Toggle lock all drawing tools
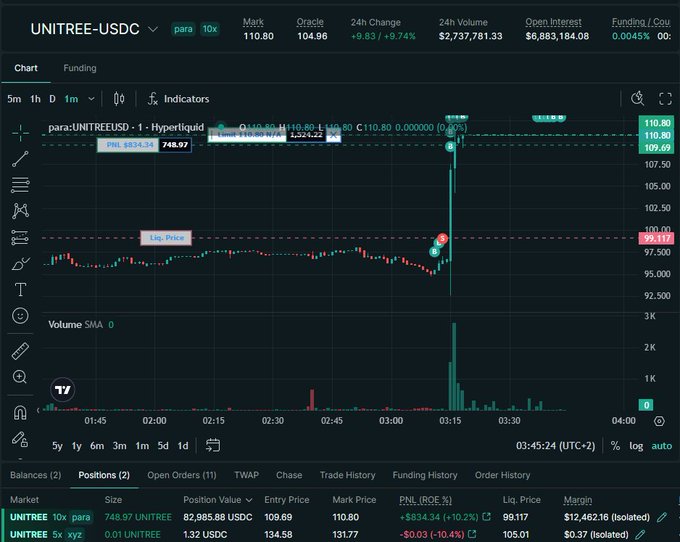Viewport: 680px width, 542px height. (20, 439)
